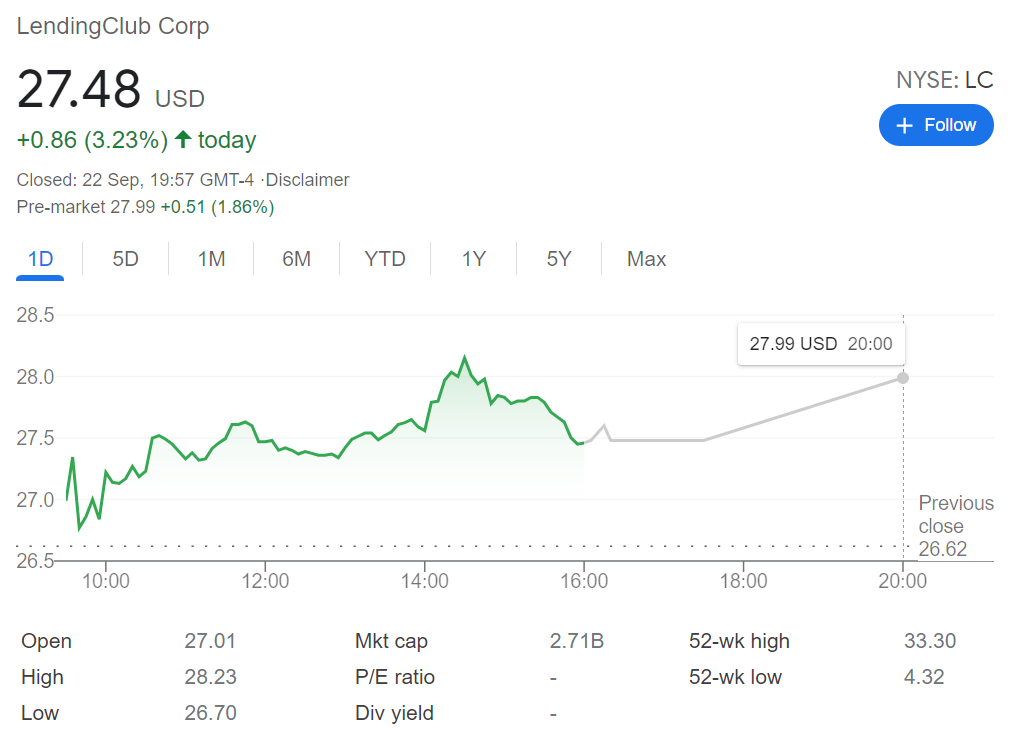Click the Follow button
The image size is (1036, 738).
coord(935,125)
